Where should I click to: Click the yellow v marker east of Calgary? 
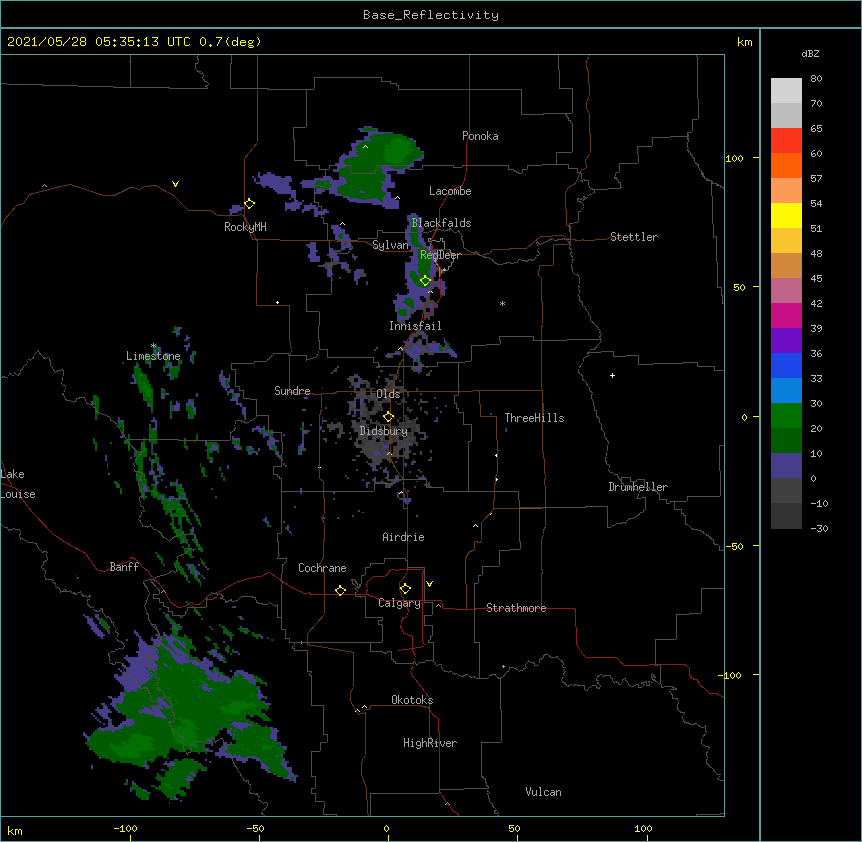(429, 584)
